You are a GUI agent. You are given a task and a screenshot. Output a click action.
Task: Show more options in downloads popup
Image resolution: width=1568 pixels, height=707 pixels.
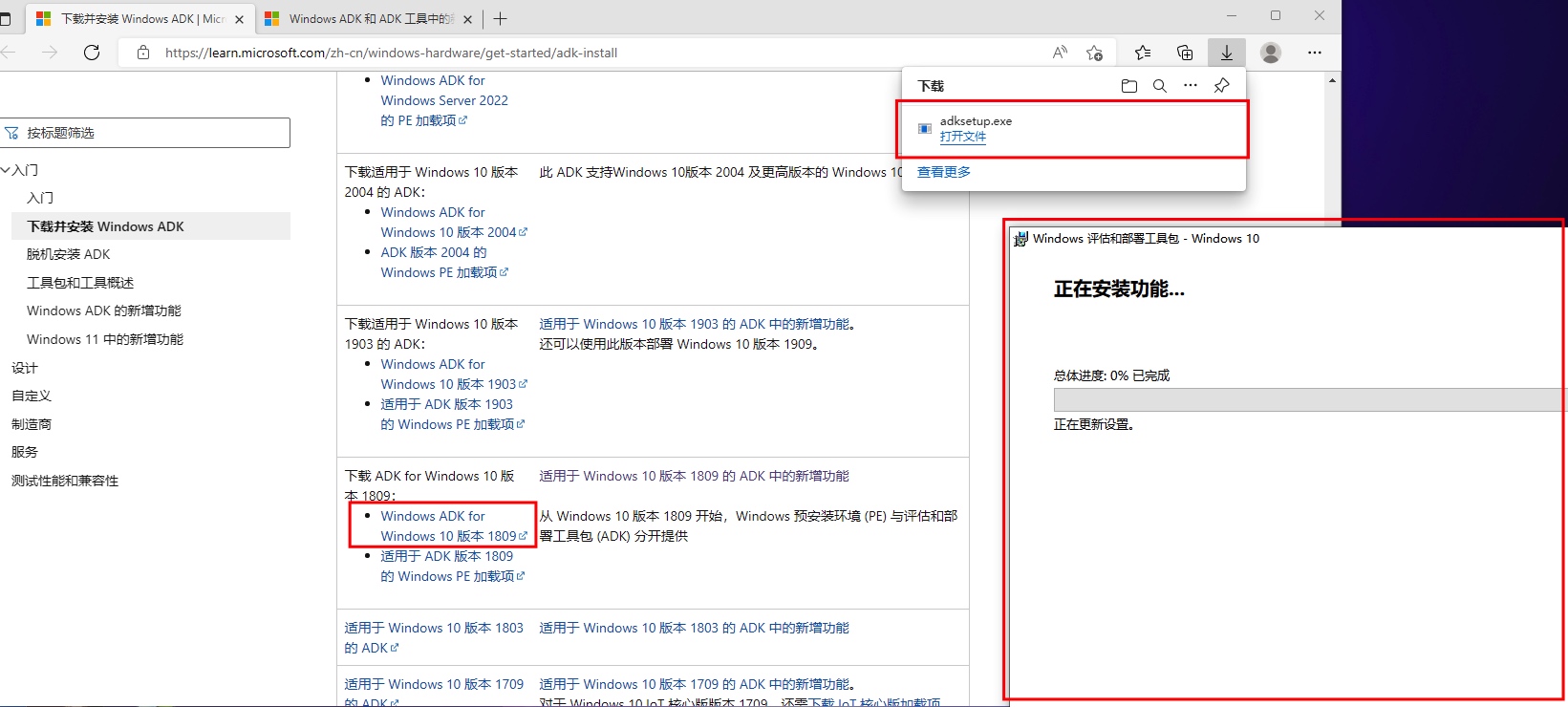click(x=1191, y=86)
